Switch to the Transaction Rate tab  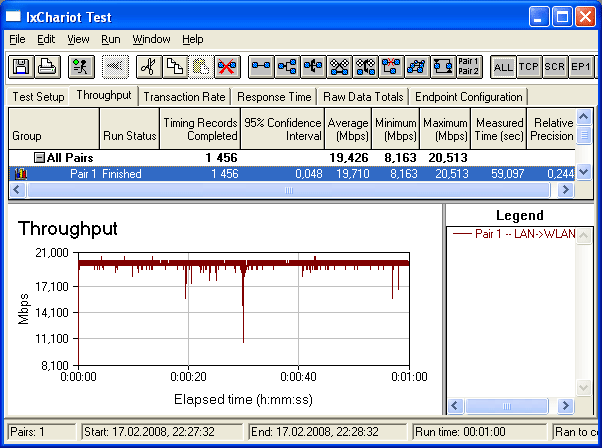pyautogui.click(x=184, y=97)
